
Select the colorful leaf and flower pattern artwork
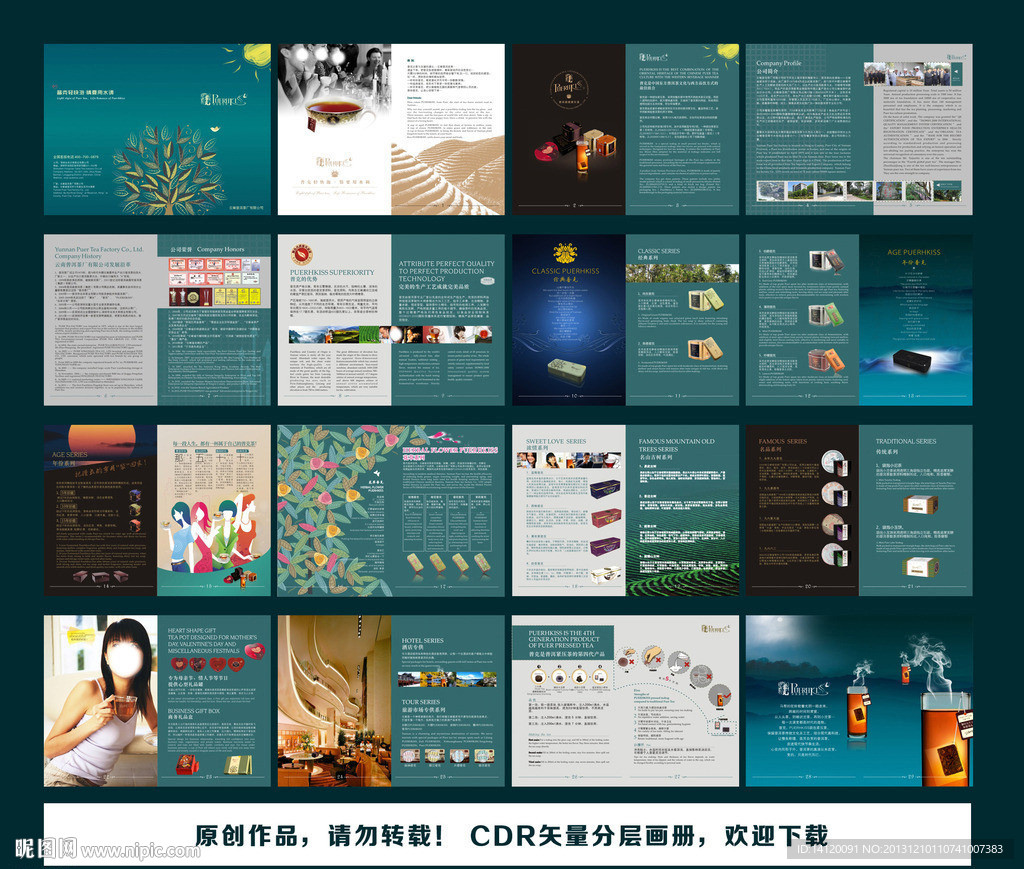pyautogui.click(x=334, y=511)
